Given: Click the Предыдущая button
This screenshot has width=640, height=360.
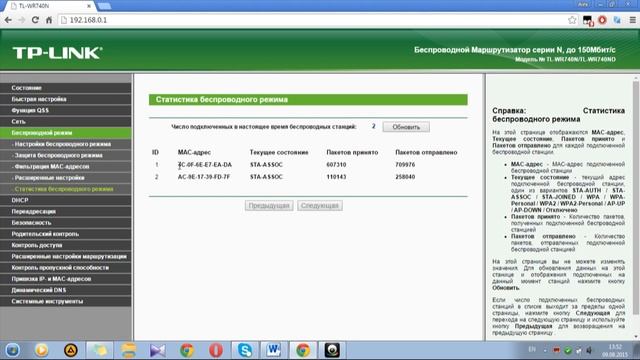Looking at the screenshot, I should pos(269,206).
